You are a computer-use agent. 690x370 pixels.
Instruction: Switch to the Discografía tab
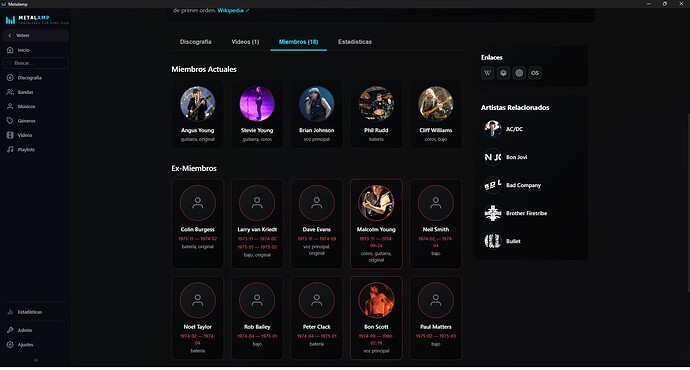coord(195,42)
